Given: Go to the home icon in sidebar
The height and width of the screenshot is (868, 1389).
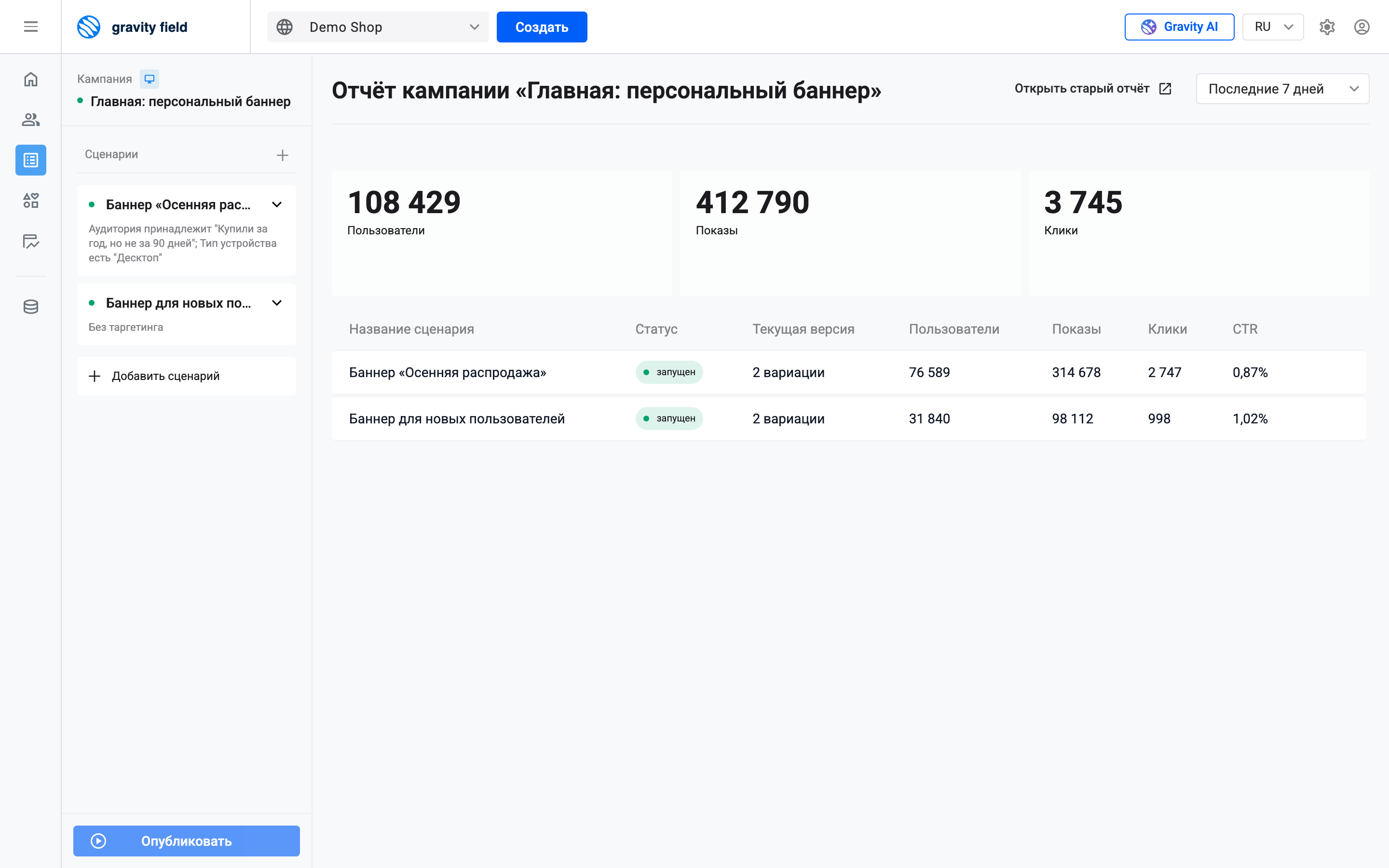Looking at the screenshot, I should pyautogui.click(x=30, y=79).
